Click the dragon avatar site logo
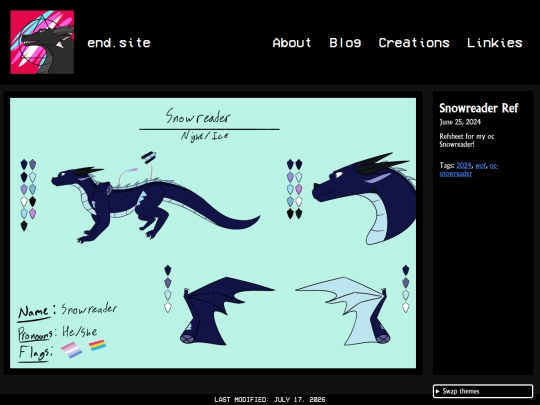The image size is (540, 405). pos(42,42)
